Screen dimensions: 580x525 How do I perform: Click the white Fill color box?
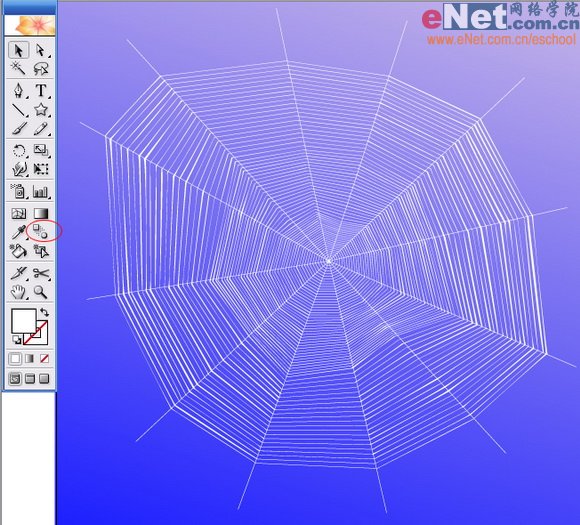(24, 321)
